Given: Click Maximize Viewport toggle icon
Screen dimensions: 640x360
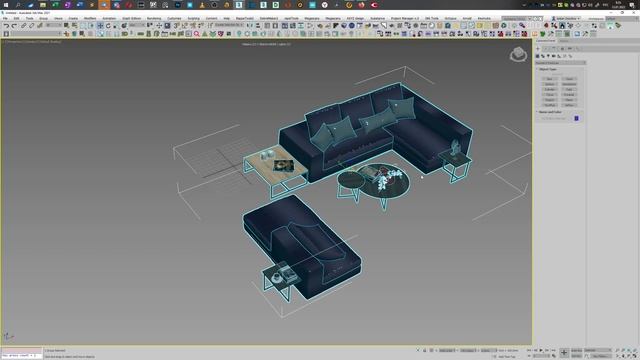Looking at the screenshot, I should 636,356.
